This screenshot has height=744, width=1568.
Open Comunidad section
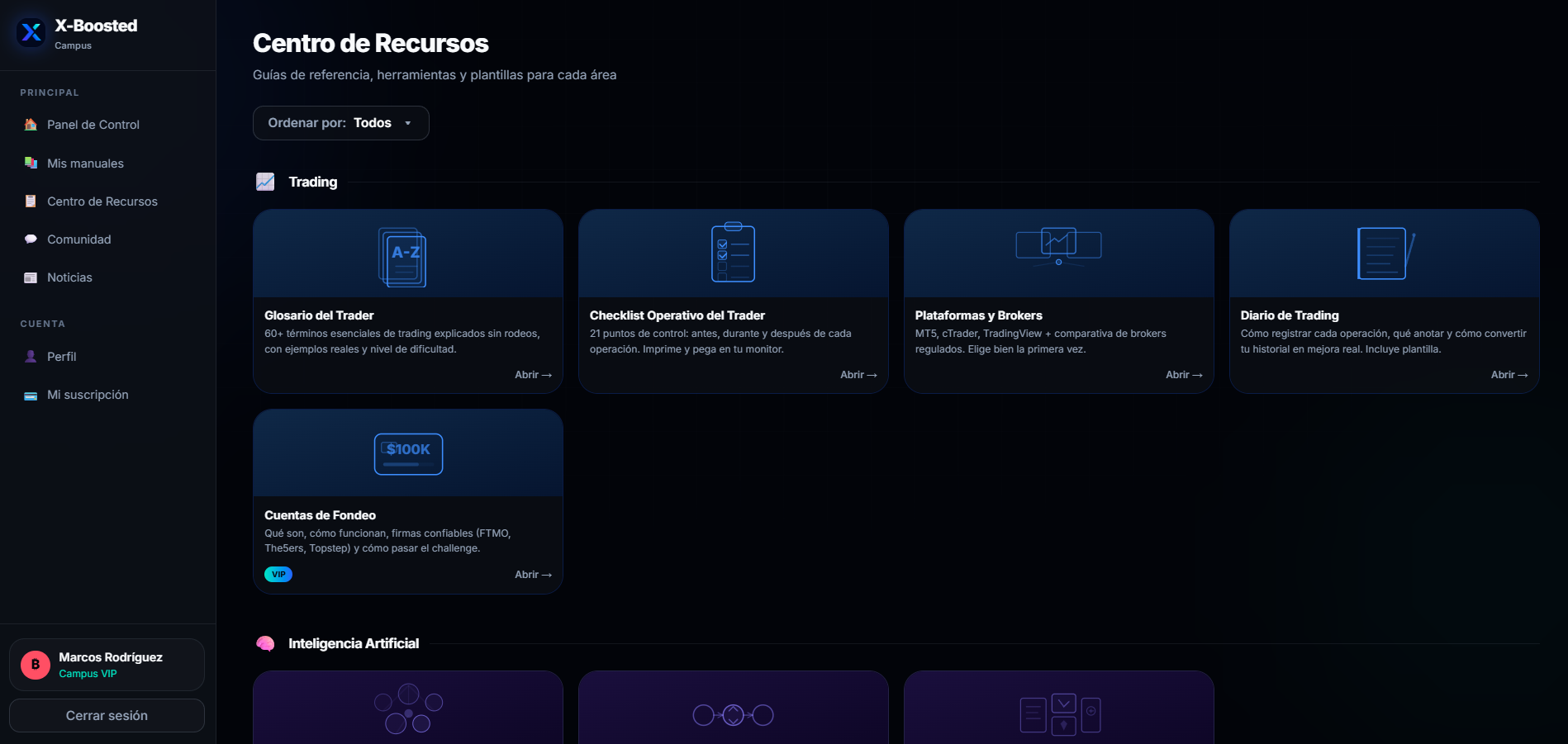107,239
